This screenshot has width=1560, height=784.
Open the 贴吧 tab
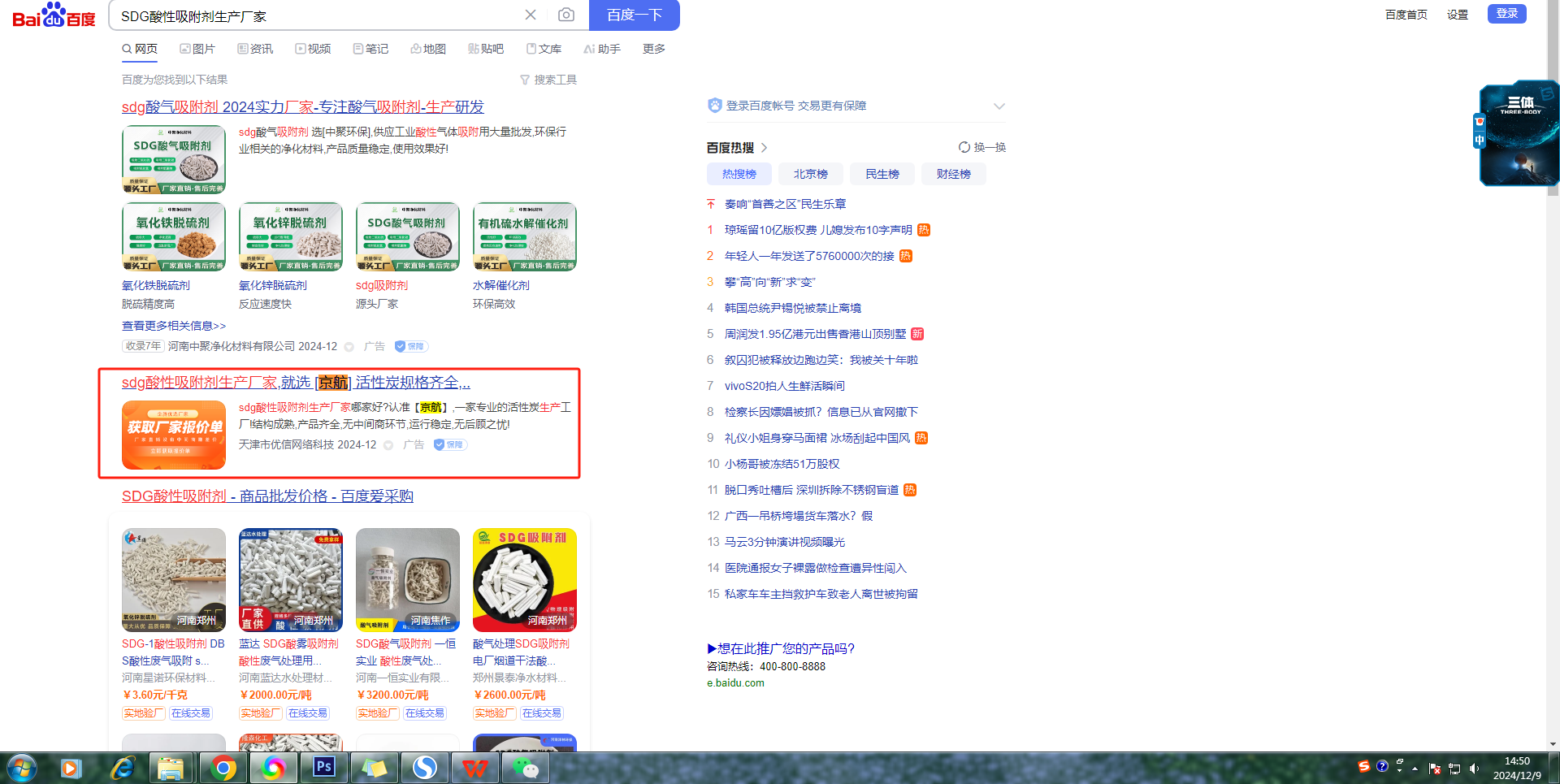[486, 49]
